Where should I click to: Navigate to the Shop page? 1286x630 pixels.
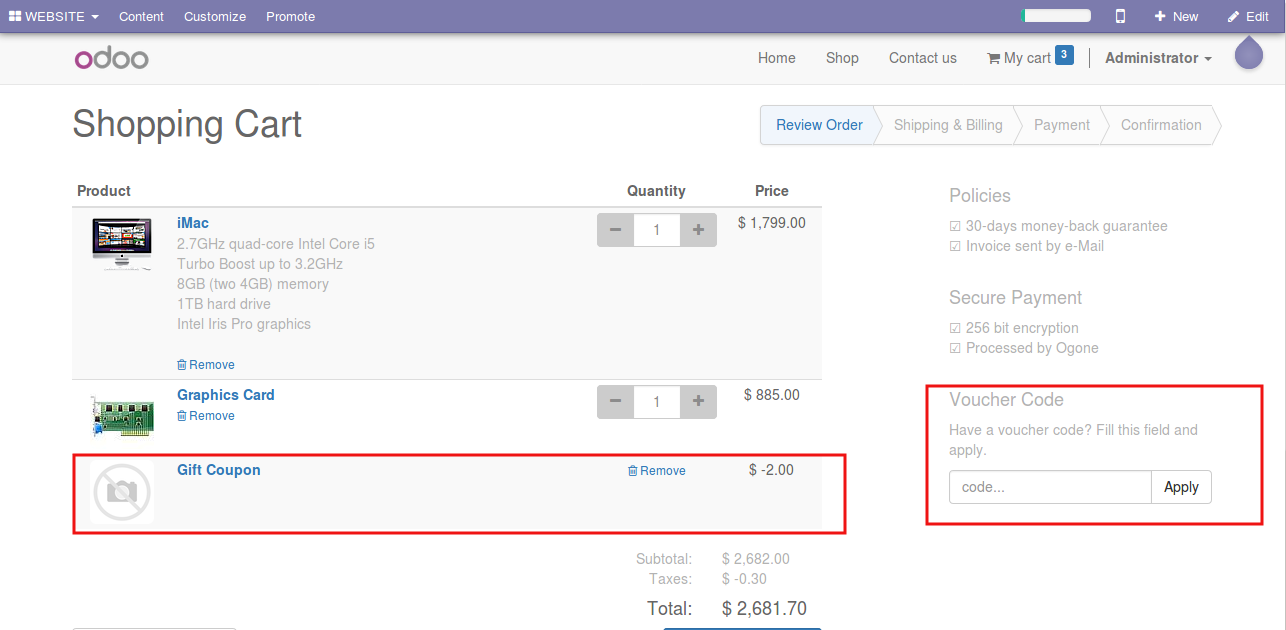(842, 58)
